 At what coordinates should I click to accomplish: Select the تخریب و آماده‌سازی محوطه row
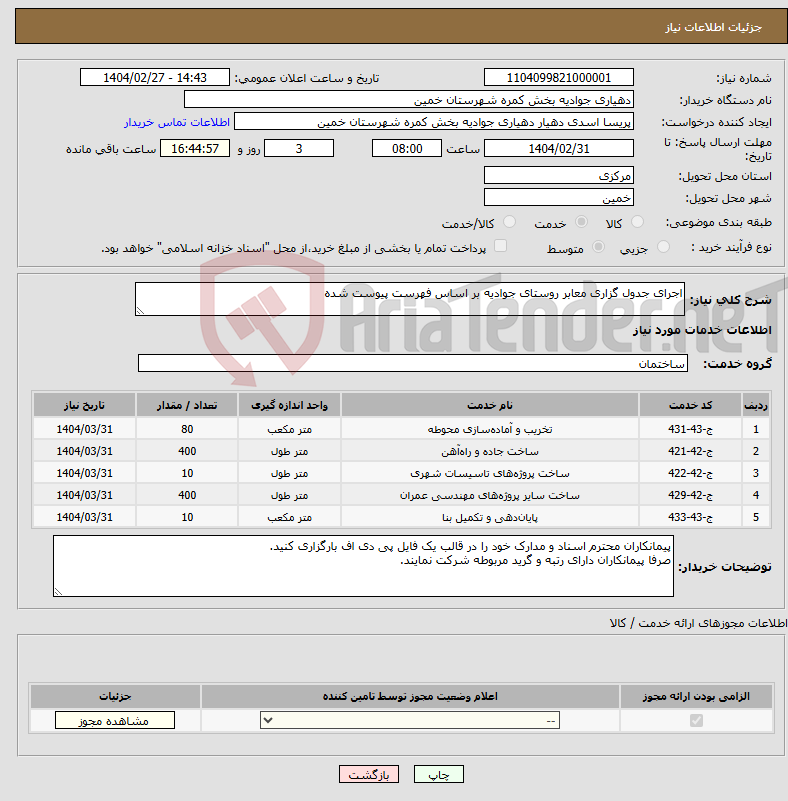point(401,429)
